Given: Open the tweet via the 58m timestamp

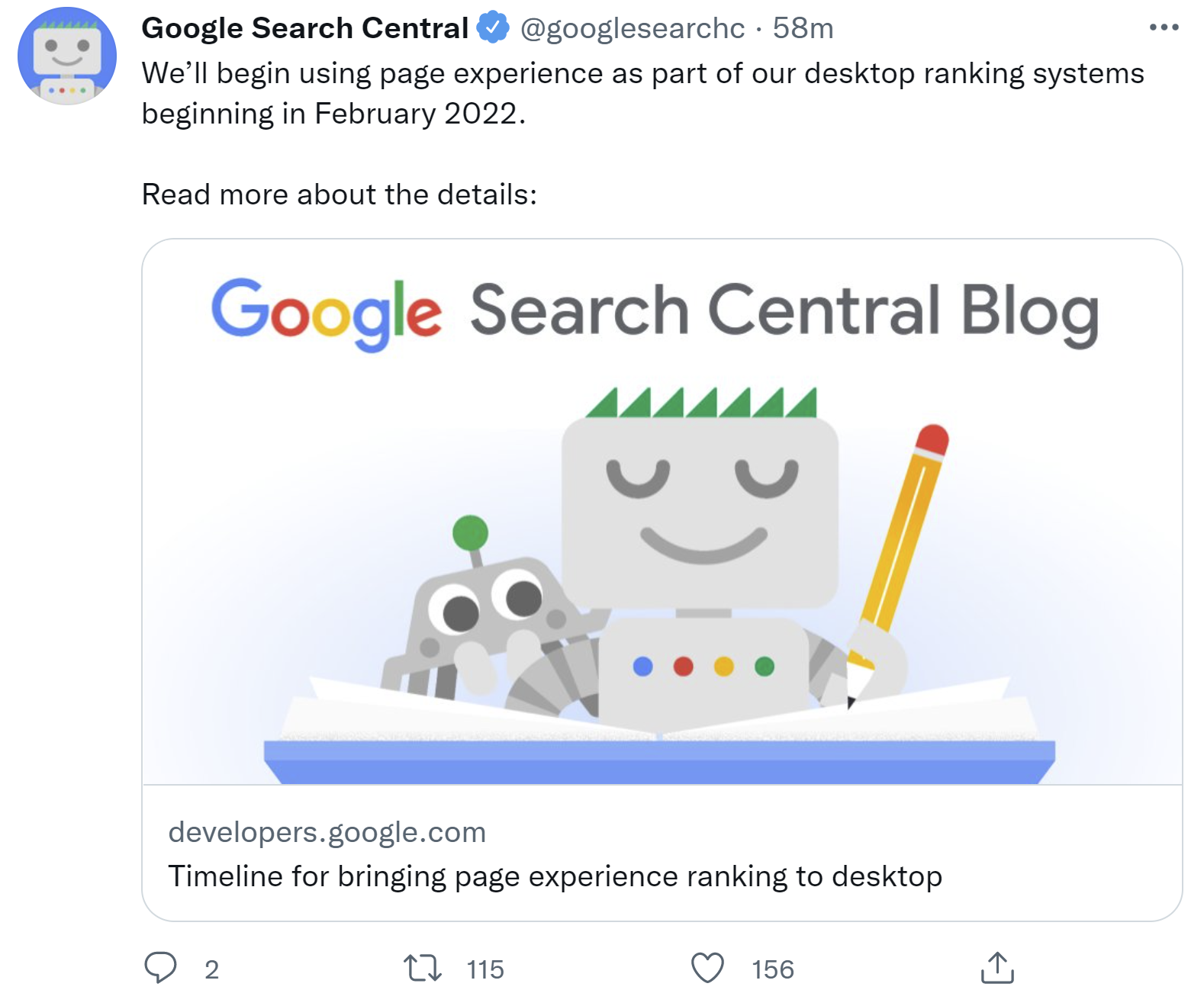Looking at the screenshot, I should click(803, 29).
